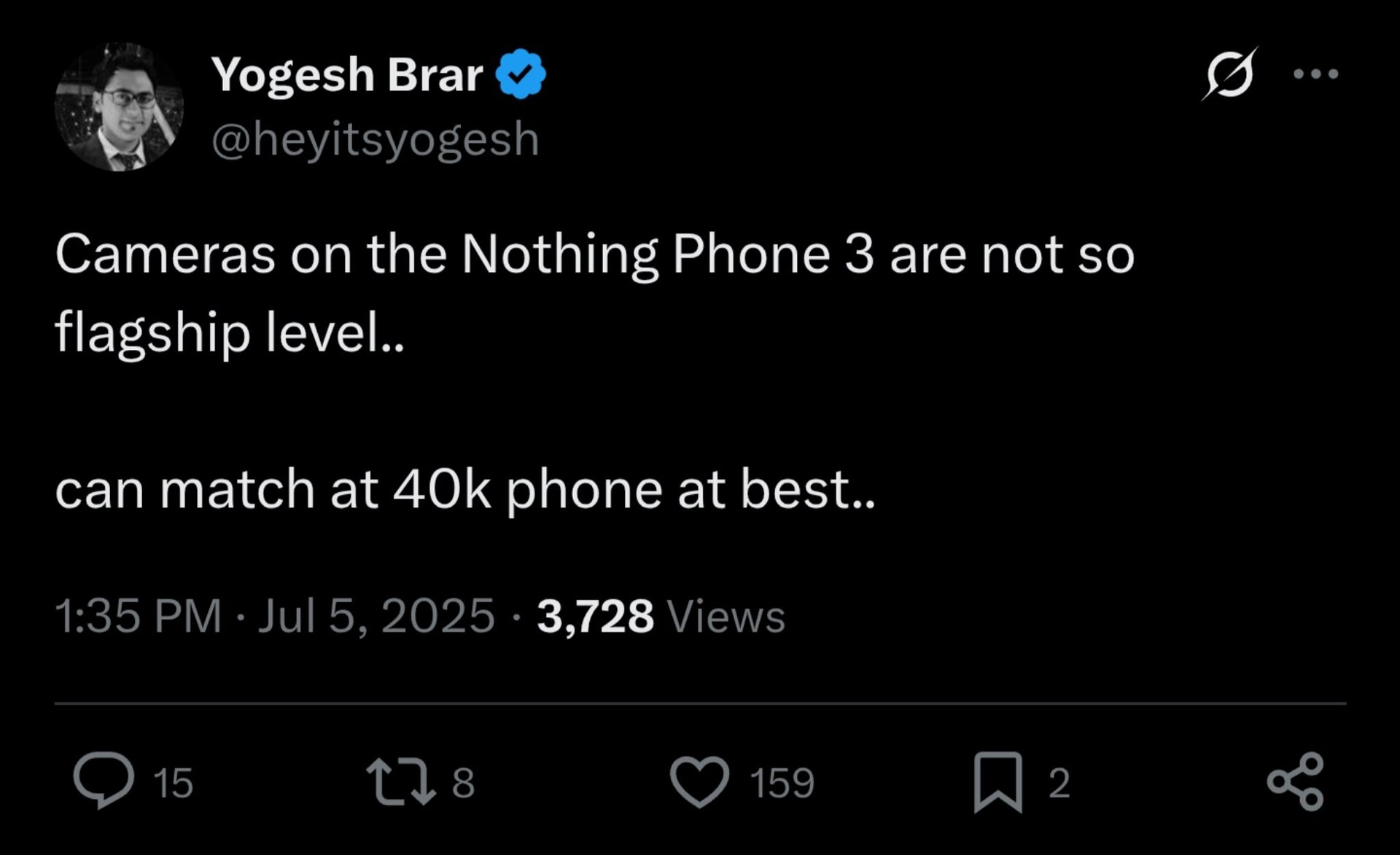View the 3,728 Views analytics
This screenshot has height=855, width=1400.
pyautogui.click(x=661, y=616)
